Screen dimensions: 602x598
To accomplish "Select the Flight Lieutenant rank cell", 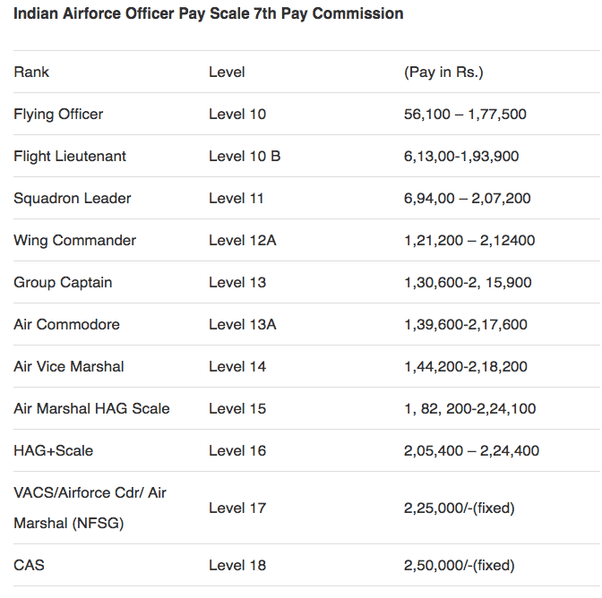I will pyautogui.click(x=70, y=156).
